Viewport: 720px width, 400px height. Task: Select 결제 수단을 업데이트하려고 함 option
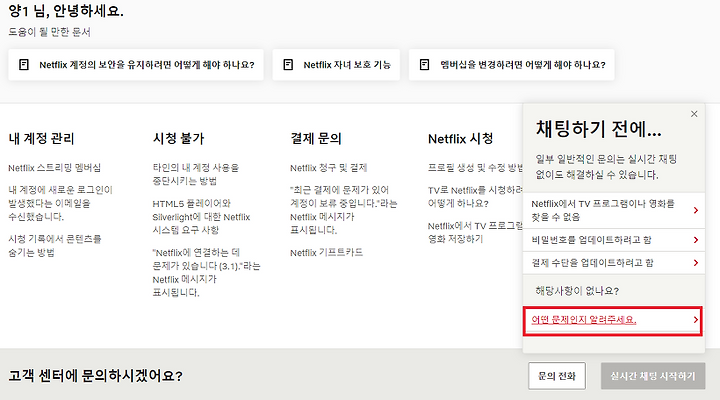pos(613,263)
